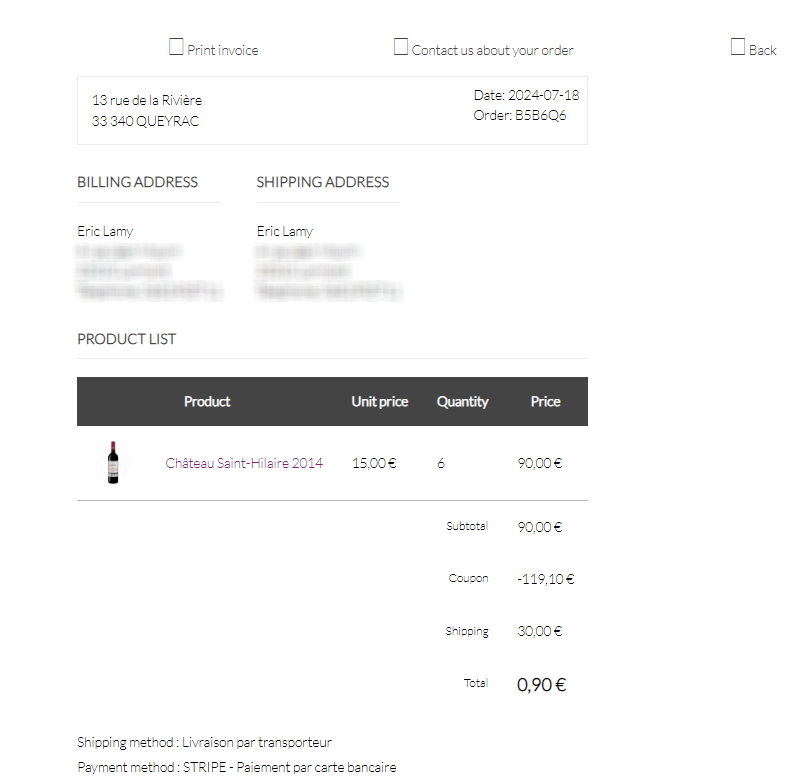Open the Château Saint-Hilaire 2014 product link
Image resolution: width=787 pixels, height=784 pixels.
244,463
